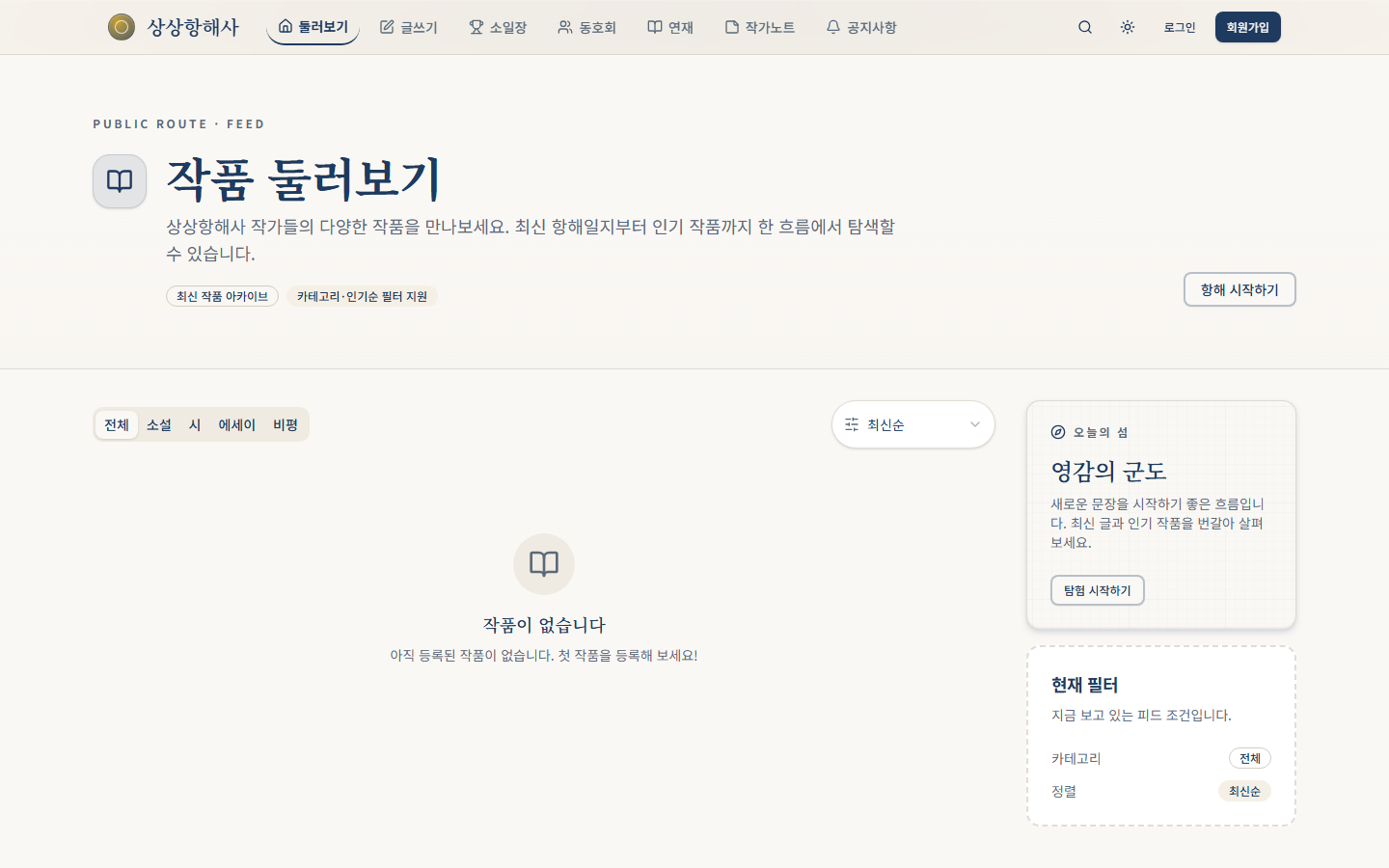Click the filter sliders icon in sort box
Image resolution: width=1389 pixels, height=868 pixels.
[x=852, y=424]
